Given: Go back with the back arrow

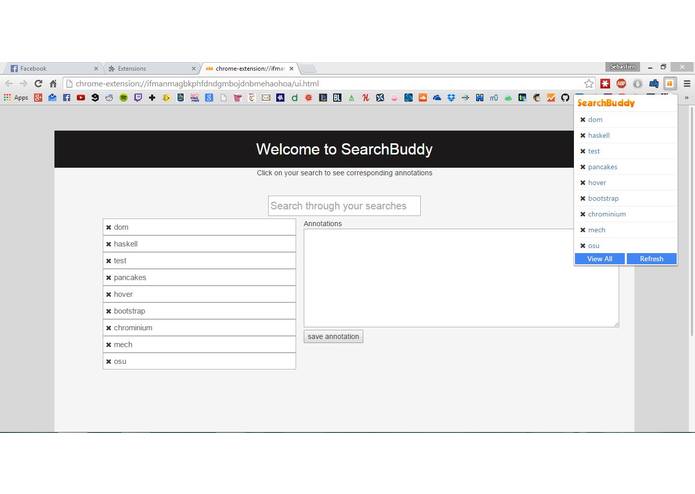Looking at the screenshot, I should 9,83.
